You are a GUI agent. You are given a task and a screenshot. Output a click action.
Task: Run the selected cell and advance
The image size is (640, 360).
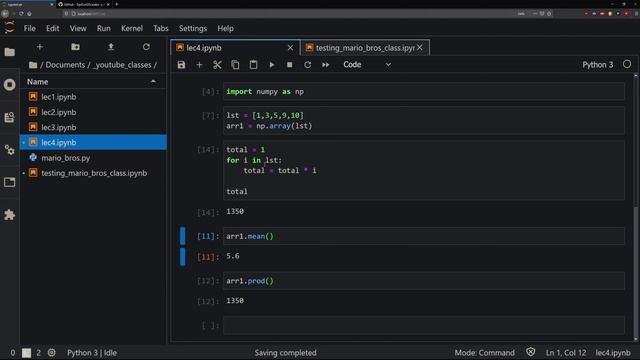pyautogui.click(x=271, y=64)
